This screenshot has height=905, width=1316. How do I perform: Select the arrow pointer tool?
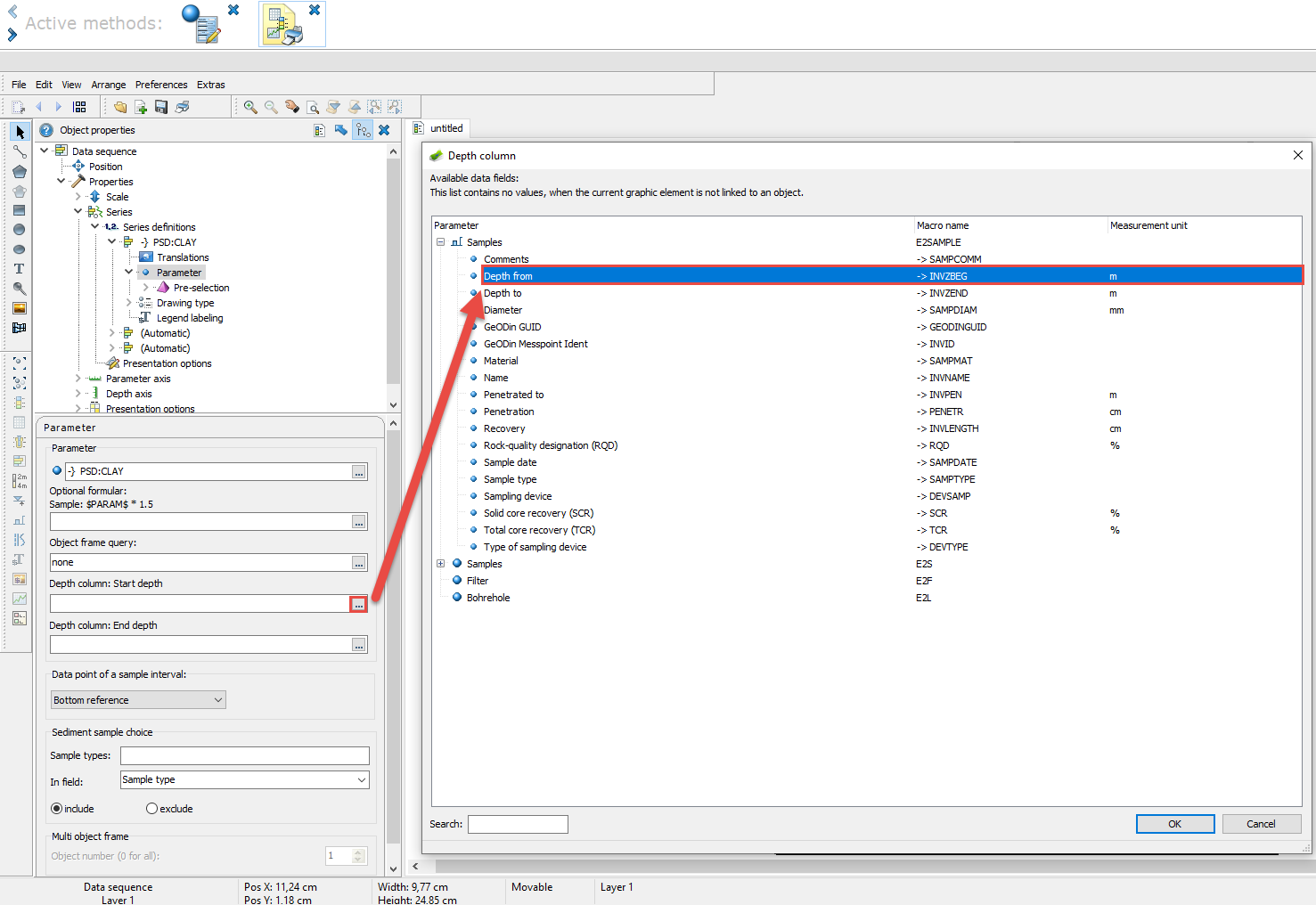pyautogui.click(x=20, y=132)
